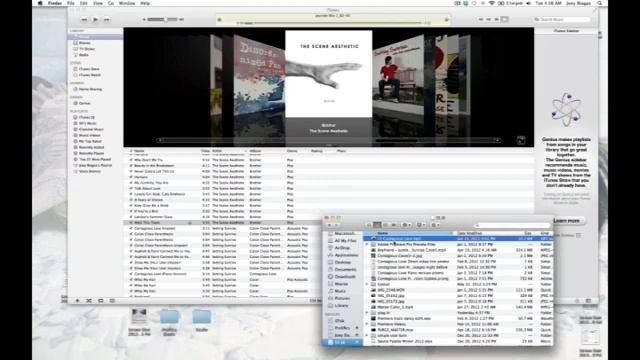This screenshot has height=360, width=640.
Task: Open iTunes Match in the sidebar
Action: 90,75
